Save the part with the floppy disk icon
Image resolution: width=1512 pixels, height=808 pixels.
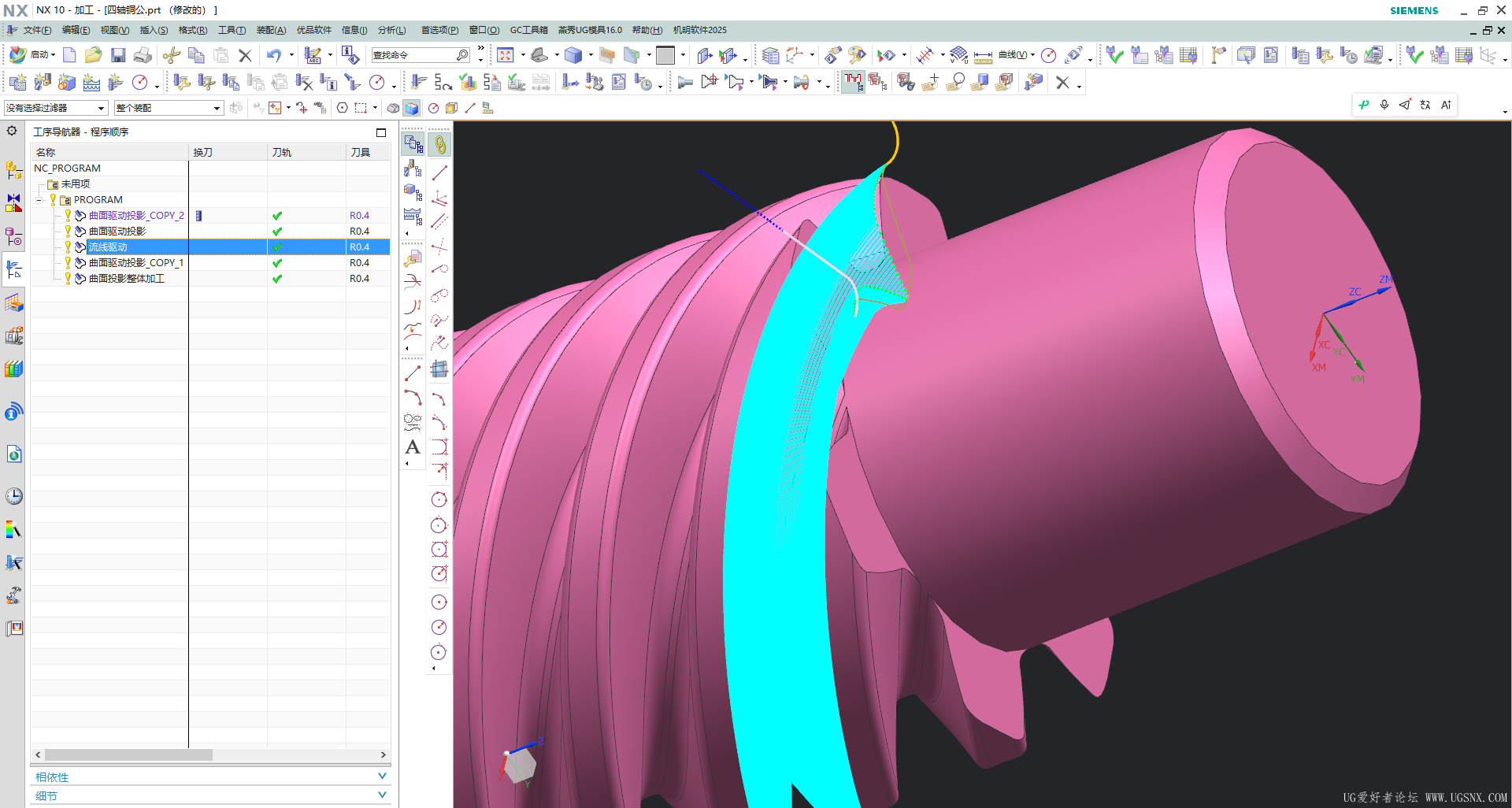pos(118,55)
